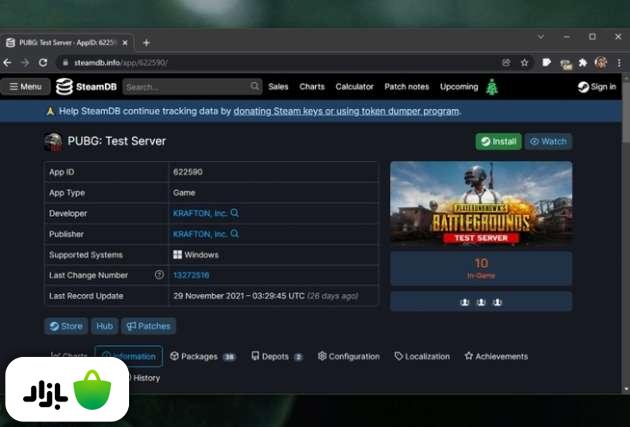The height and width of the screenshot is (427, 630).
Task: Click the Christmas tree icon in navbar
Action: click(x=491, y=87)
